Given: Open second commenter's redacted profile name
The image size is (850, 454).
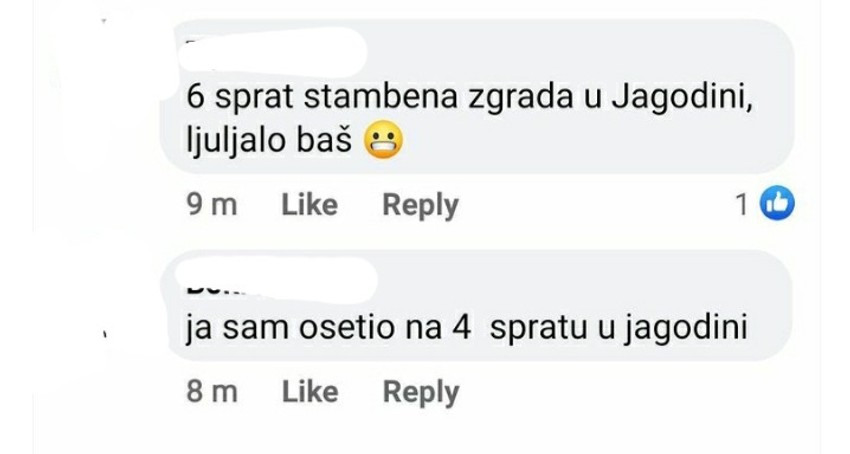Looking at the screenshot, I should (x=281, y=280).
